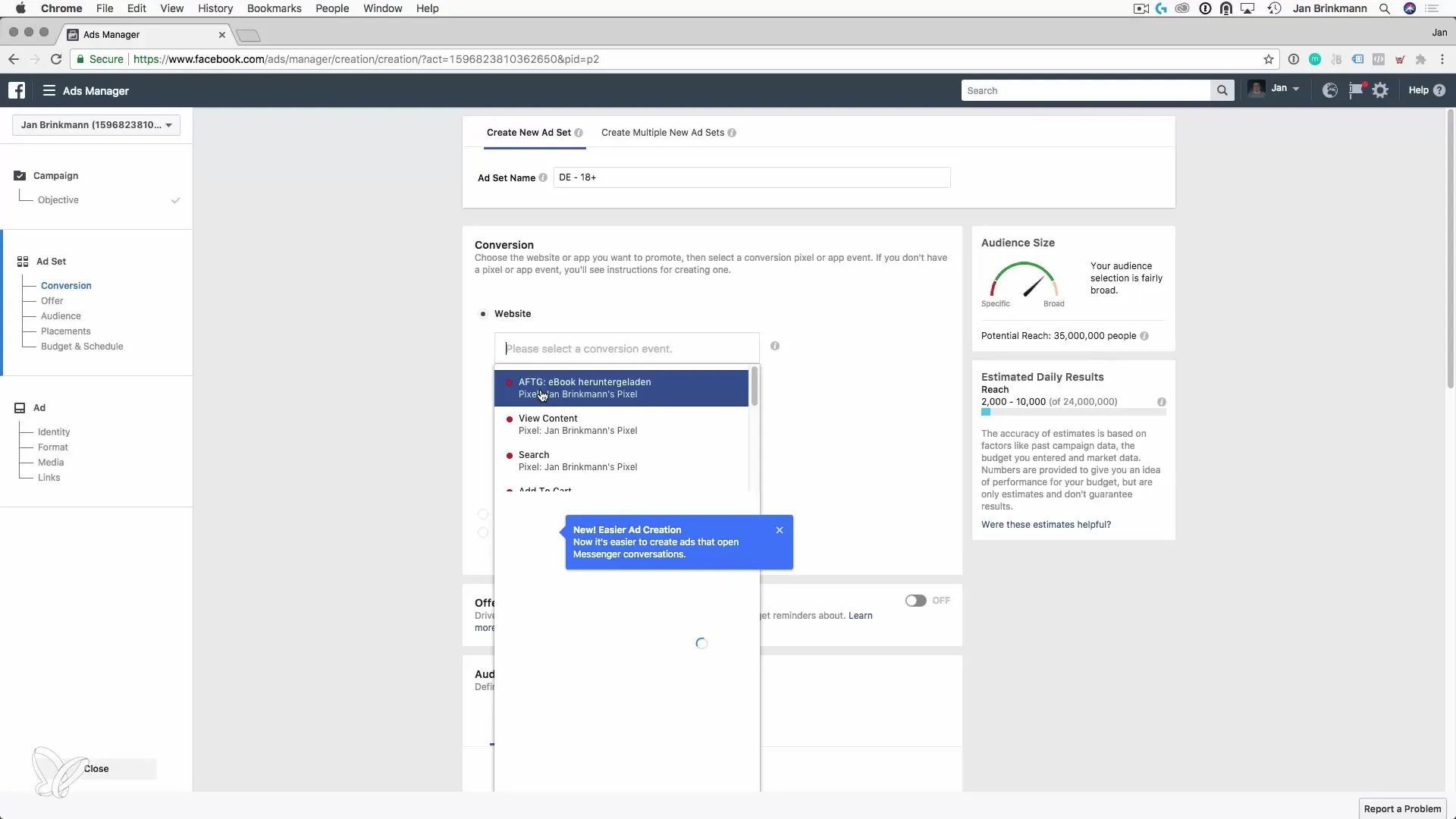
Task: Open the Jan Brinkmann account selector dropdown
Action: pyautogui.click(x=96, y=125)
